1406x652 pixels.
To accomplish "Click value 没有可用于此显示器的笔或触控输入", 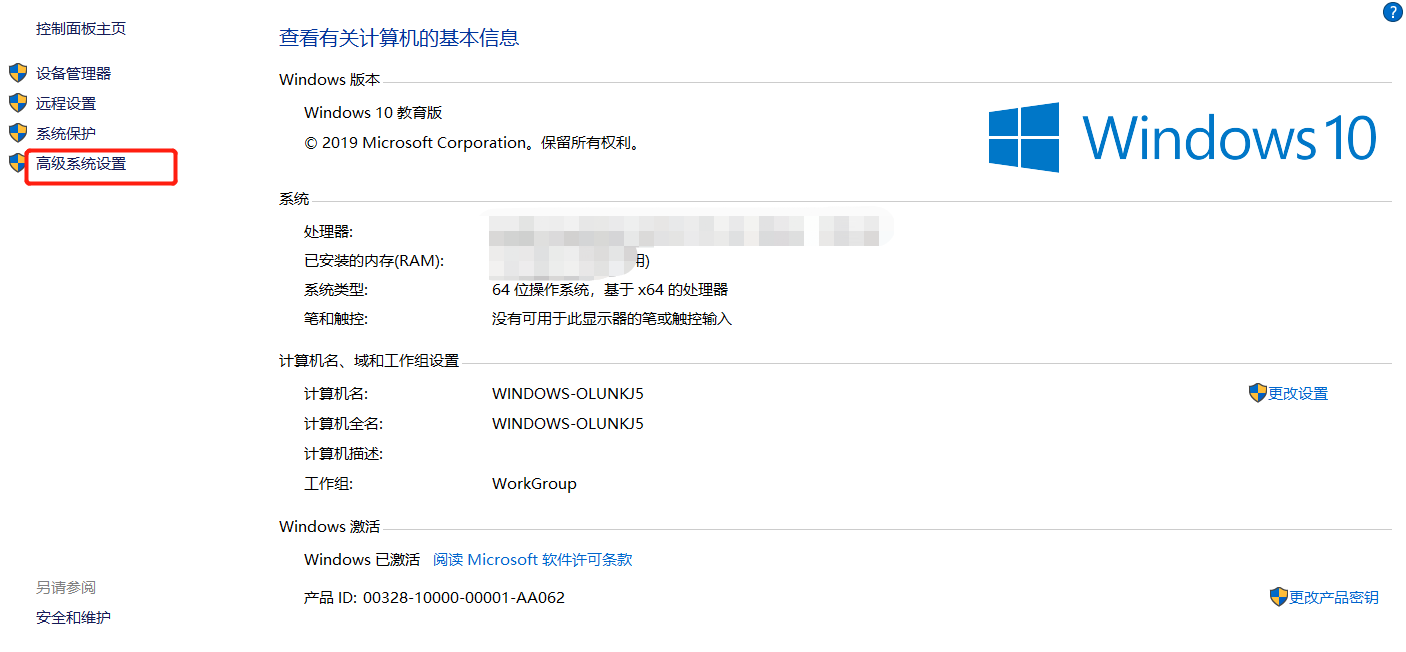I will (612, 319).
